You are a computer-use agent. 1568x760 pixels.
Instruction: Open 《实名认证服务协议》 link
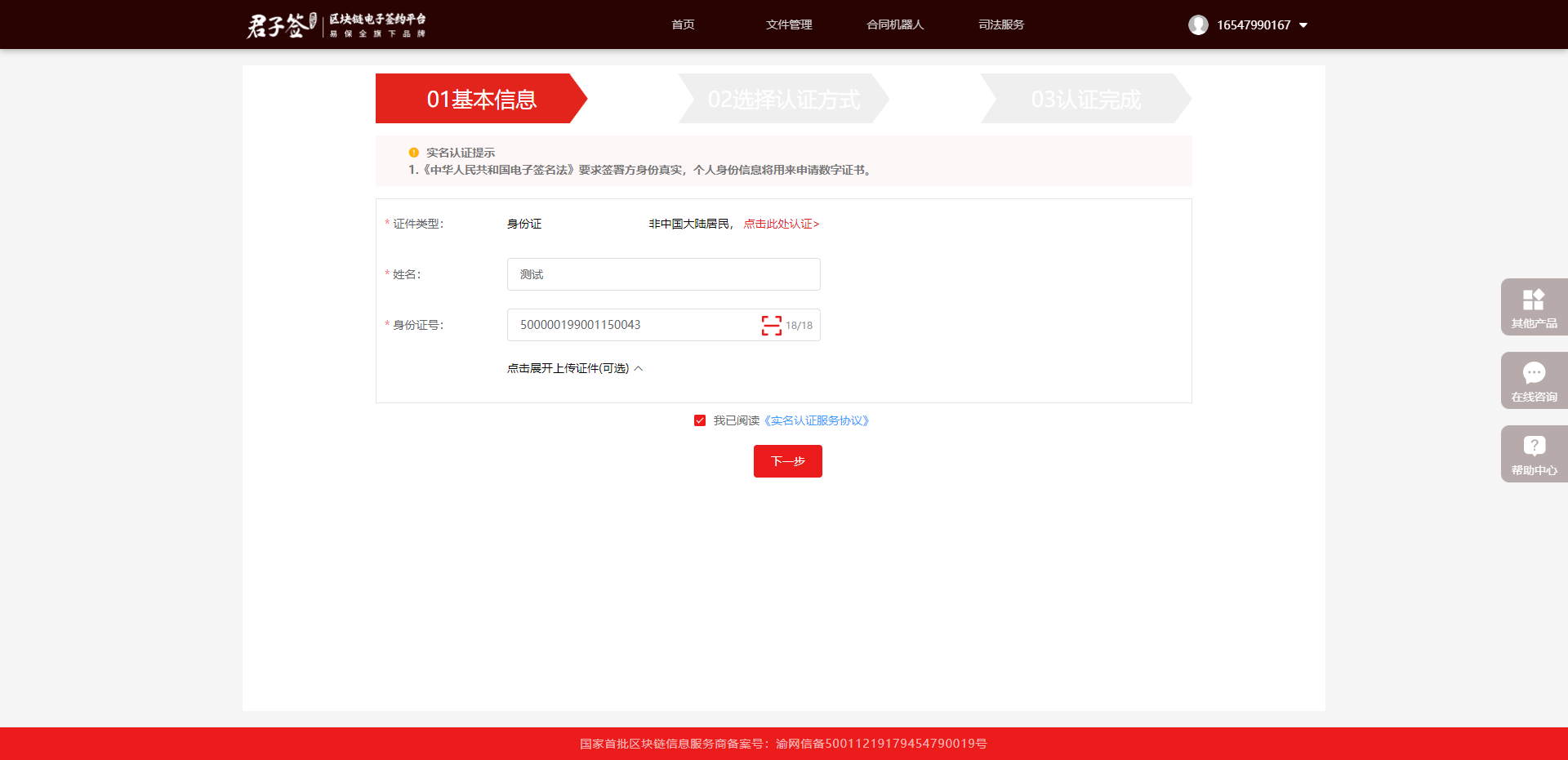click(817, 420)
